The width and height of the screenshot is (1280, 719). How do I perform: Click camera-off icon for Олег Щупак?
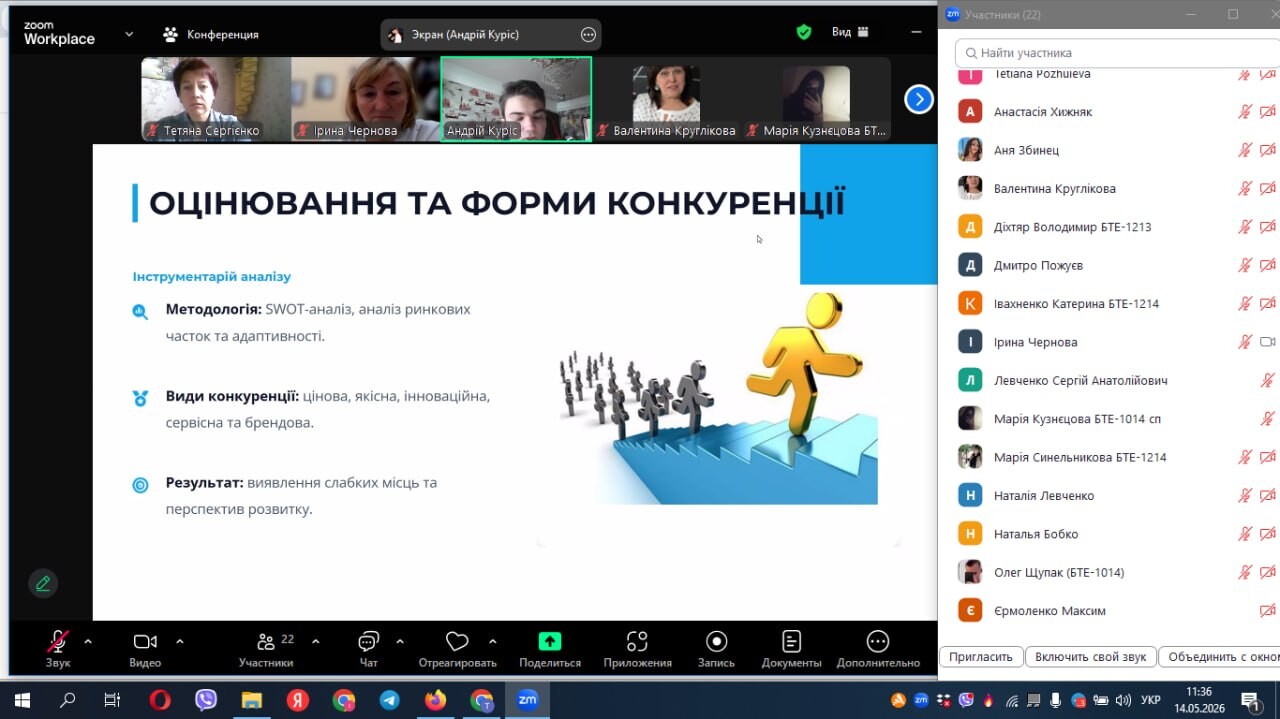point(1268,572)
